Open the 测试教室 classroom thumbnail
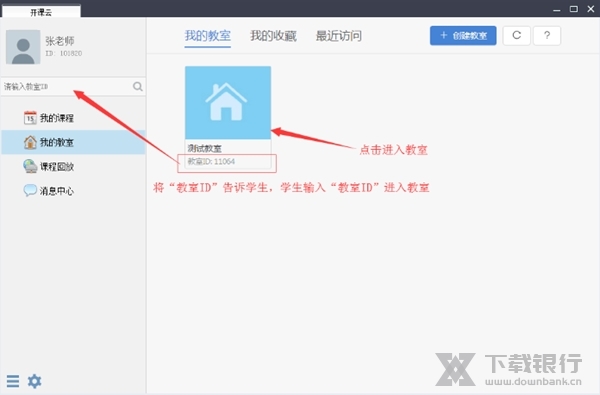600x395 pixels. point(228,103)
